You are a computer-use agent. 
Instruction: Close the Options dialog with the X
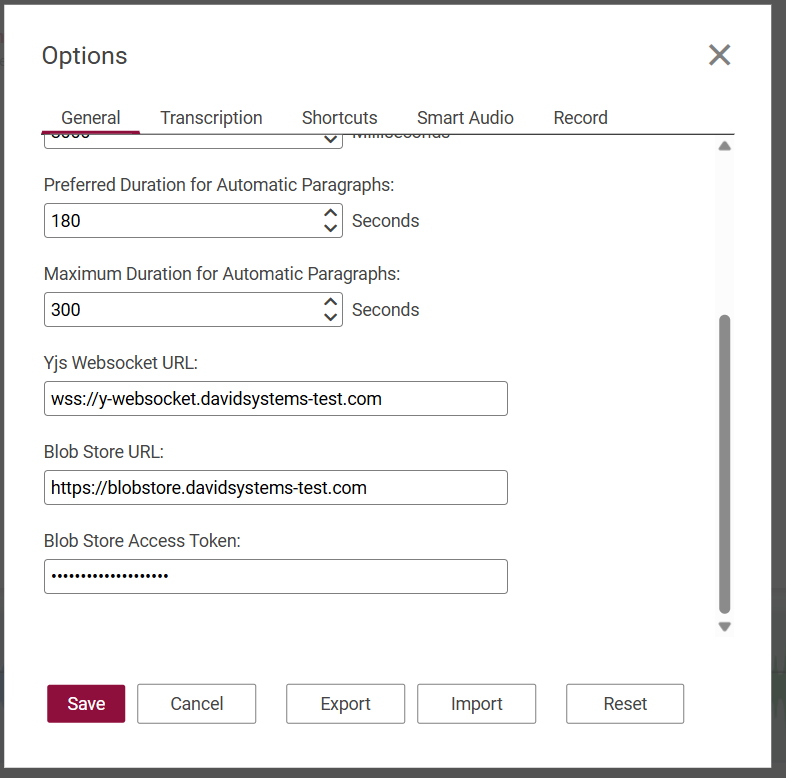719,55
